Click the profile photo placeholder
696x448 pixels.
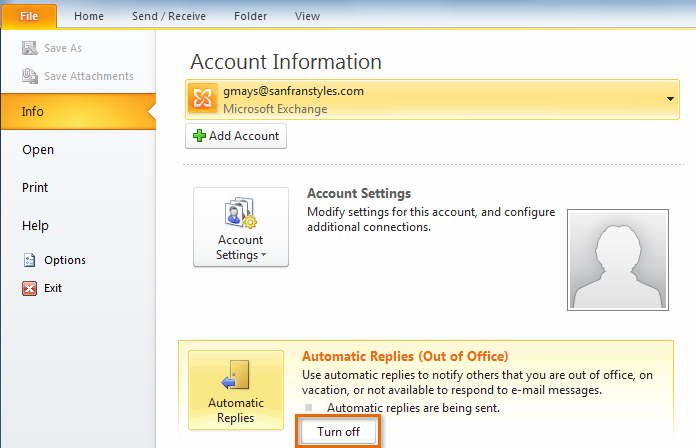pos(618,260)
